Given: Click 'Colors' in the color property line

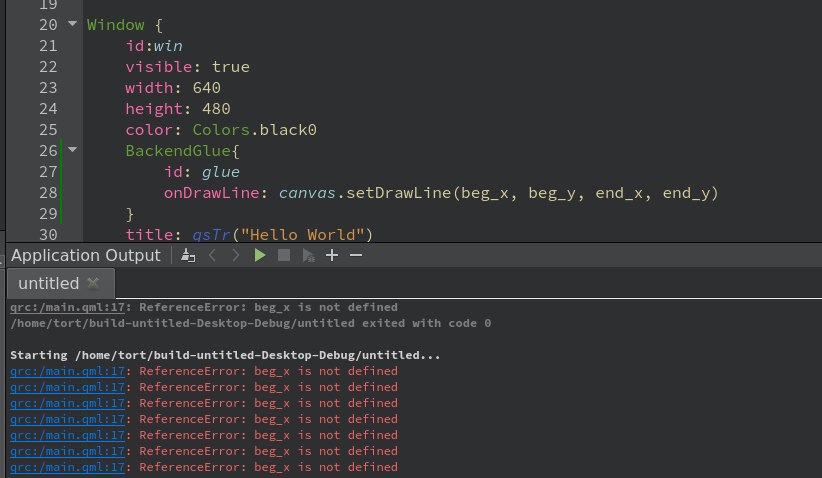Looking at the screenshot, I should (221, 130).
